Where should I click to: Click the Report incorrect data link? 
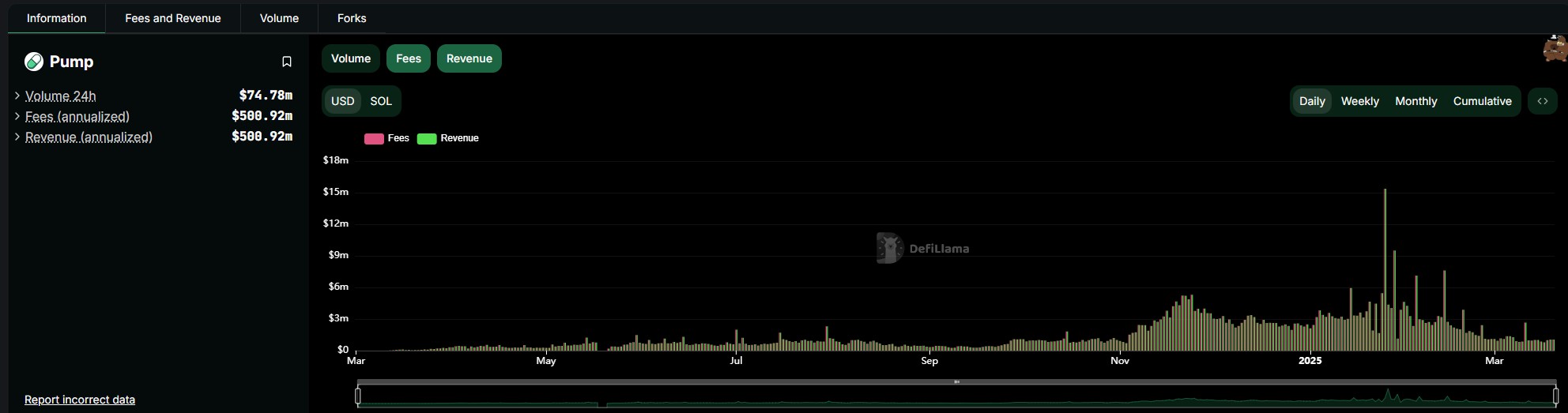click(x=80, y=400)
